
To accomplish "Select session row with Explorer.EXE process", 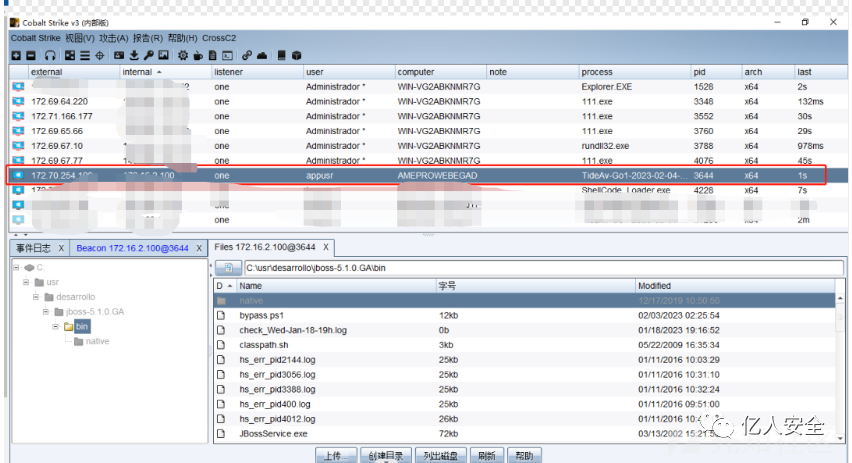I will click(428, 87).
